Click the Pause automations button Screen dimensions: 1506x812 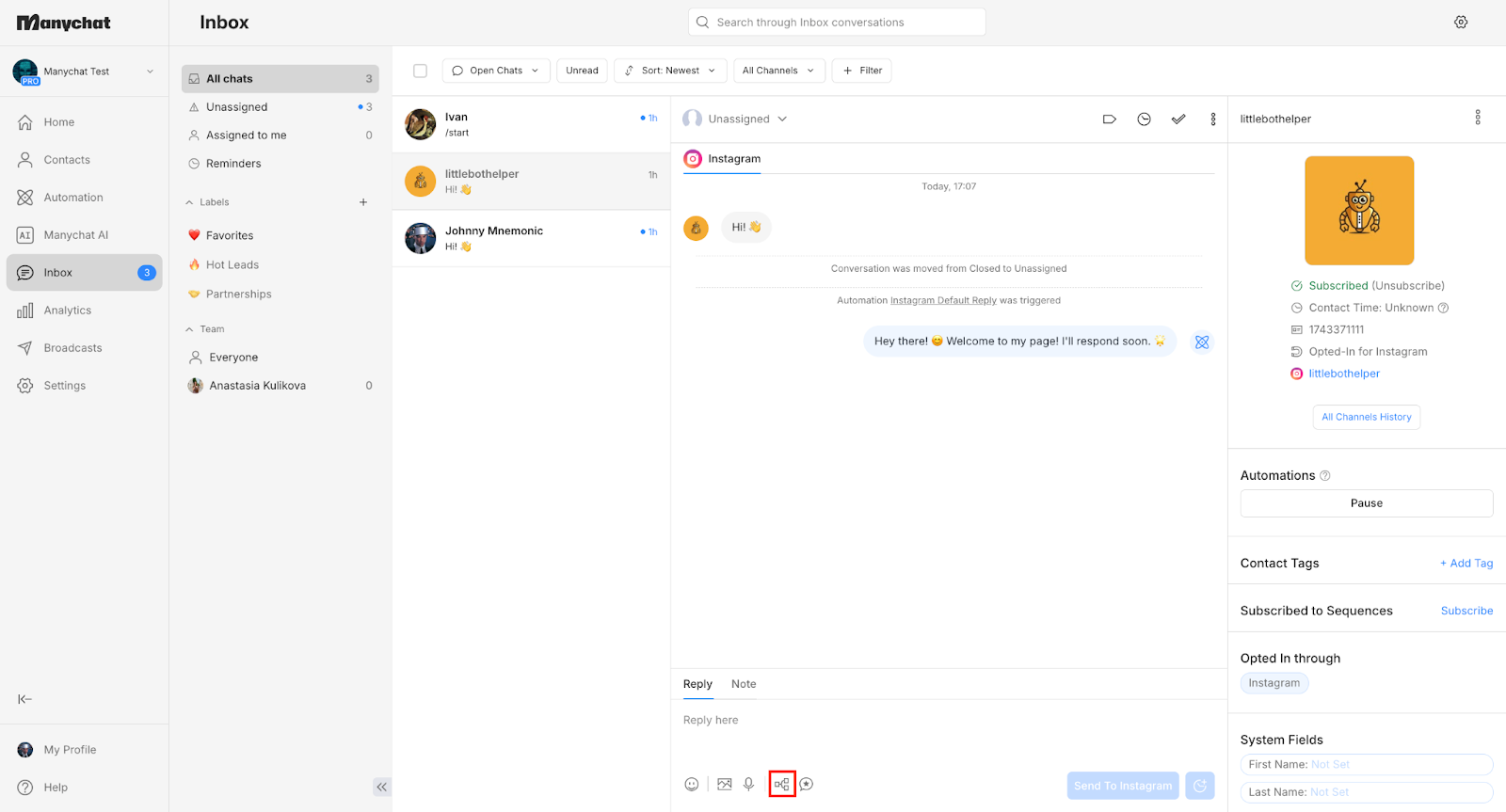point(1367,503)
